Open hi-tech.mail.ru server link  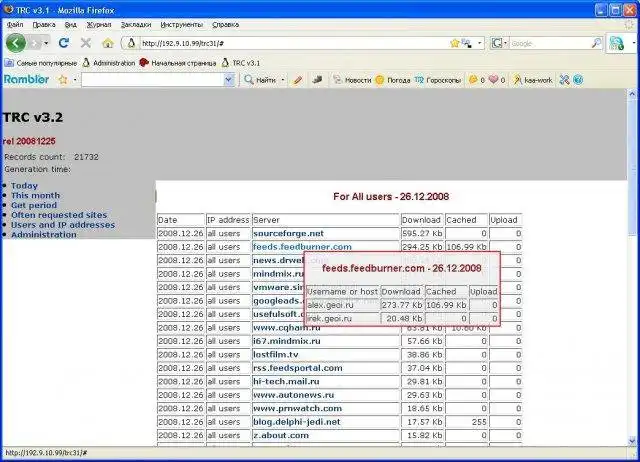point(286,382)
